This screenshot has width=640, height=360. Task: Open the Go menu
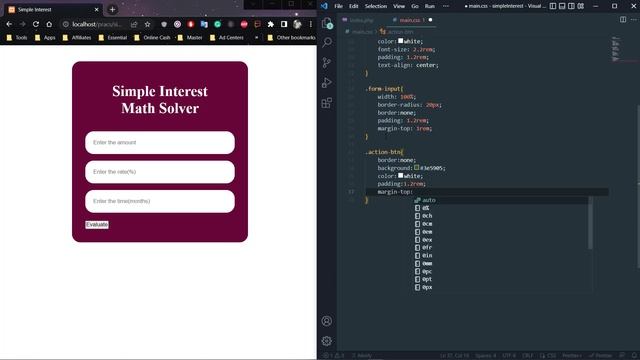point(415,6)
